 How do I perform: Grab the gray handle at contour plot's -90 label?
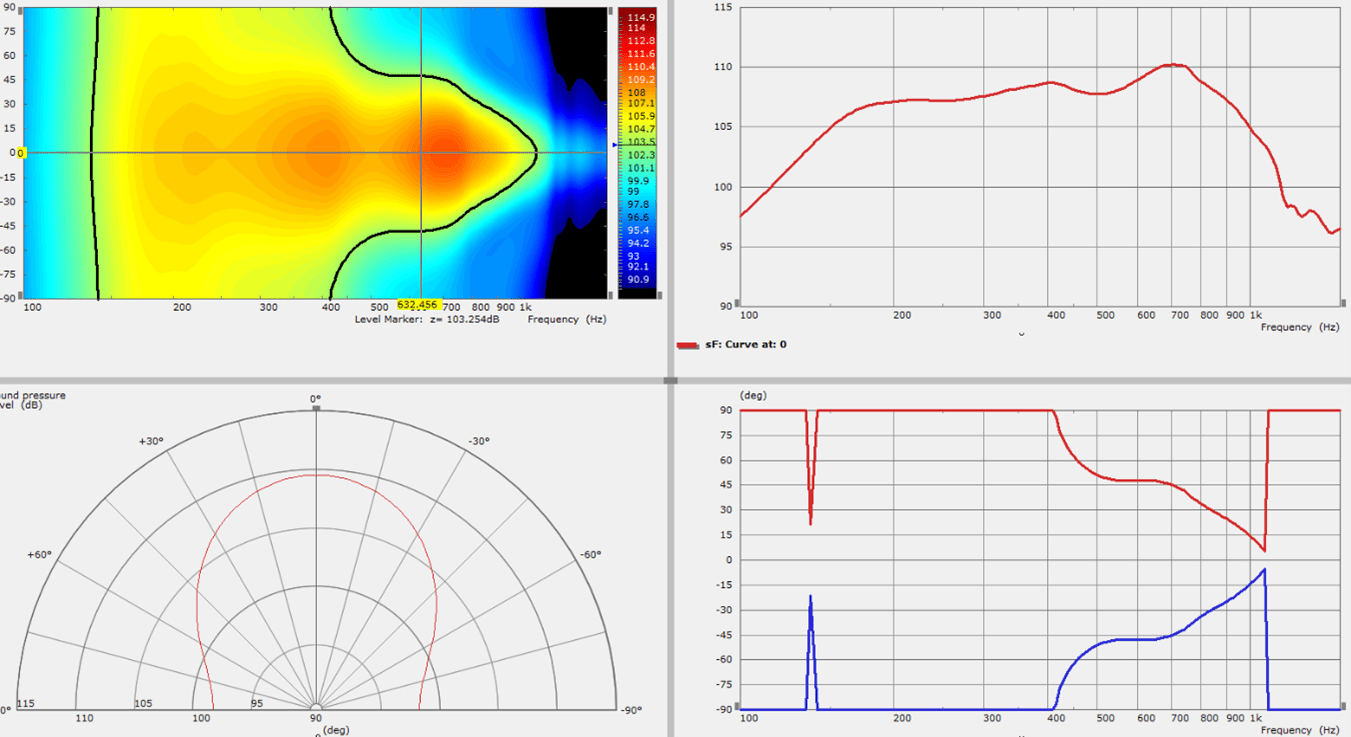click(22, 296)
